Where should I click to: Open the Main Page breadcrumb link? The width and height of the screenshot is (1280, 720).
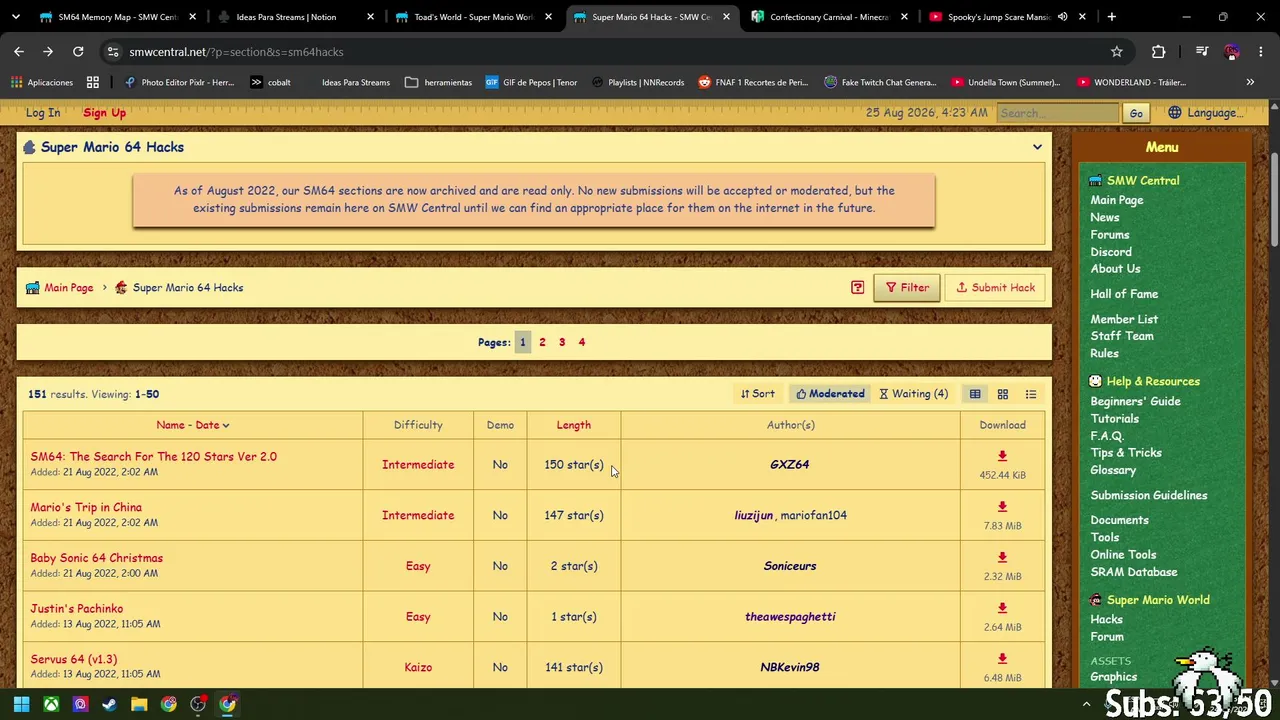pyautogui.click(x=68, y=288)
